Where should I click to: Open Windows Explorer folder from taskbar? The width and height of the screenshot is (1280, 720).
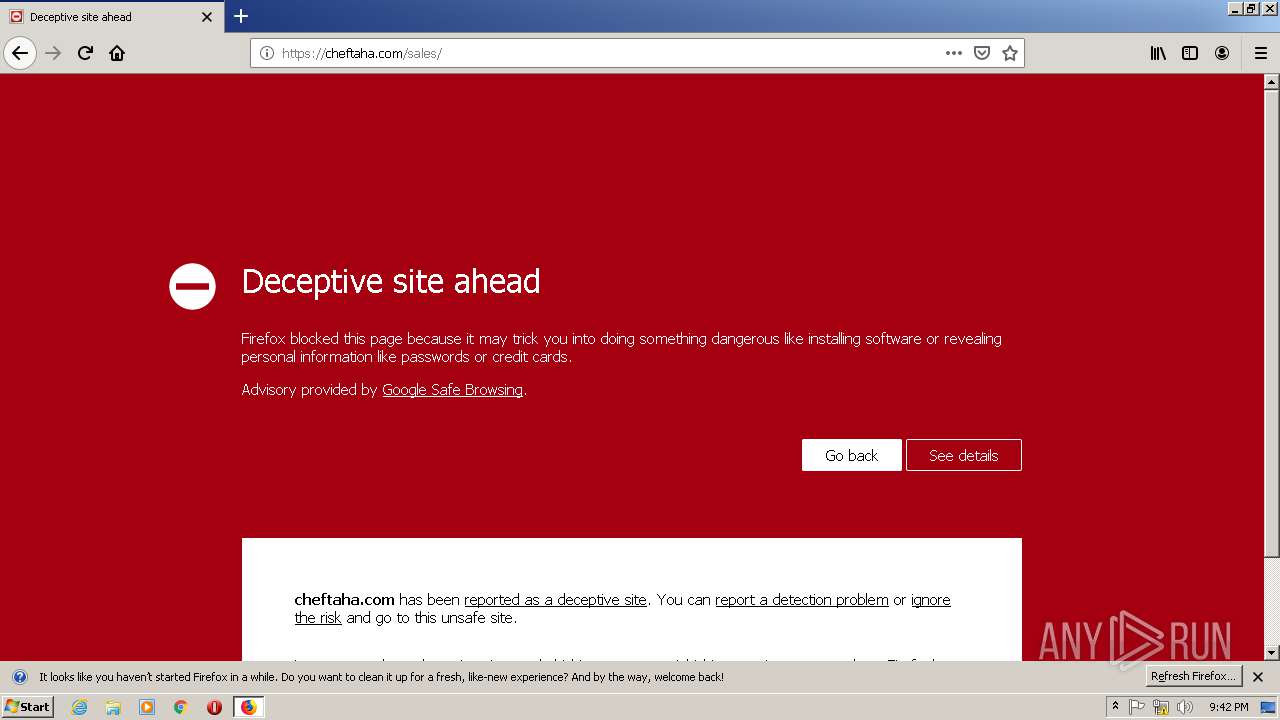click(113, 707)
